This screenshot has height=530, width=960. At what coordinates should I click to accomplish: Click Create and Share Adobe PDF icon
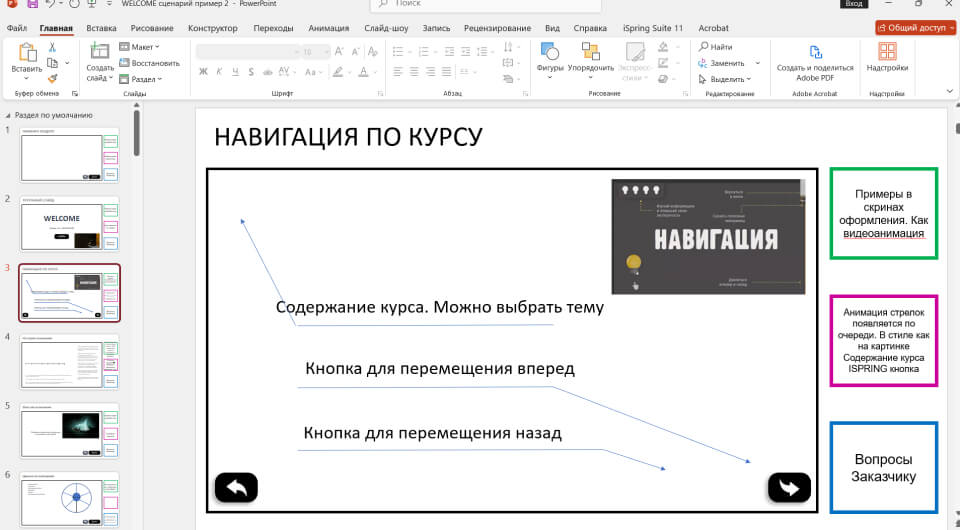tap(815, 52)
